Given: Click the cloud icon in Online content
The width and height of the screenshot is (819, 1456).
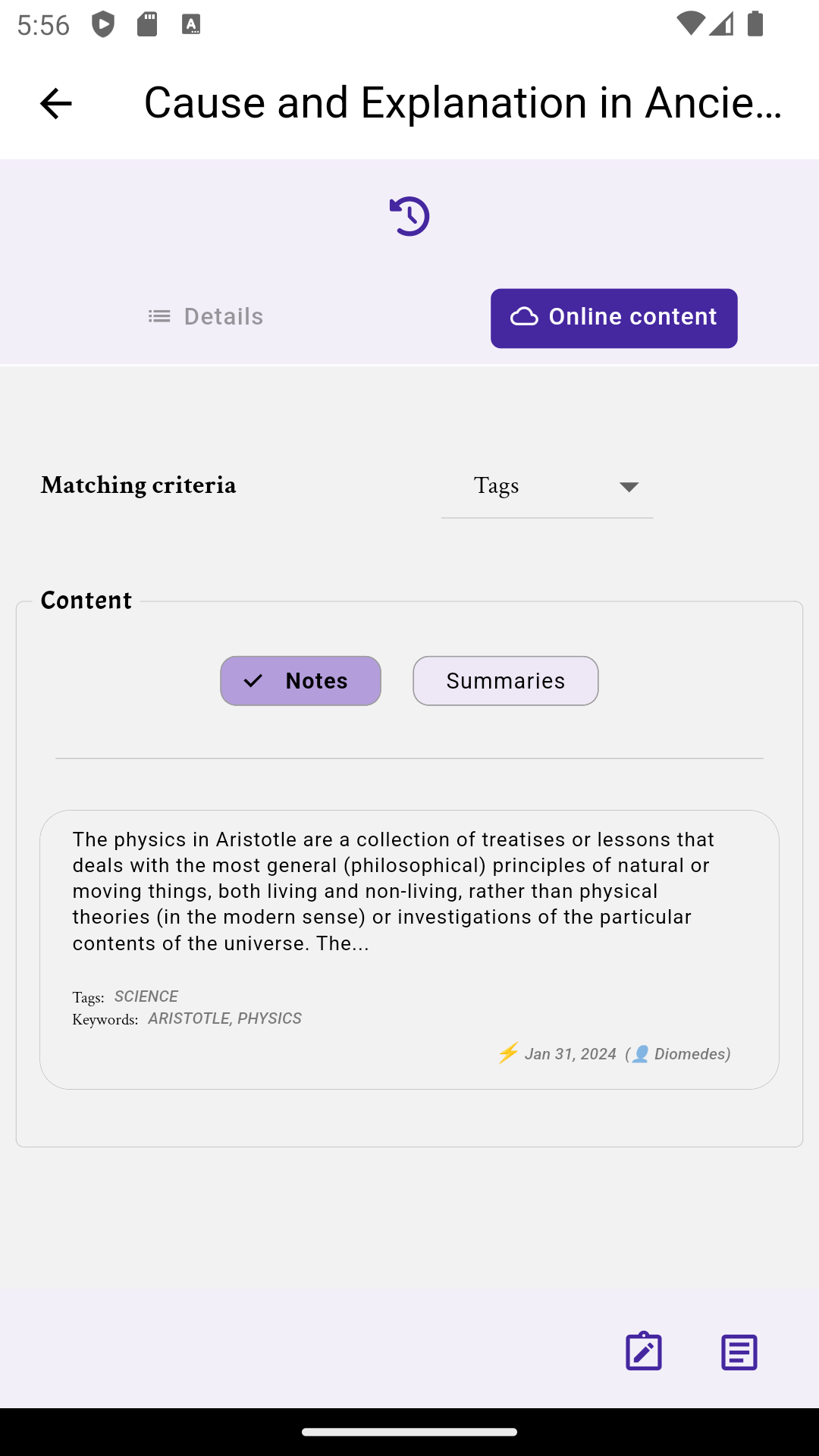Looking at the screenshot, I should click(524, 317).
